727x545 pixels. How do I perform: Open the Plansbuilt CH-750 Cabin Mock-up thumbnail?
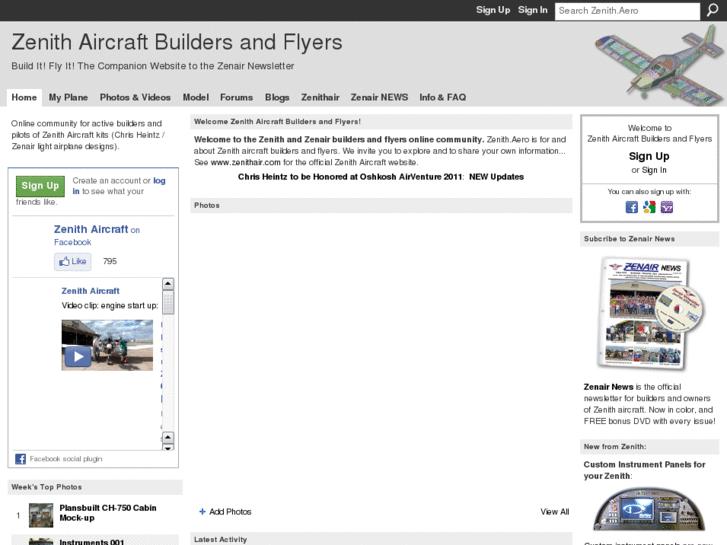click(41, 515)
